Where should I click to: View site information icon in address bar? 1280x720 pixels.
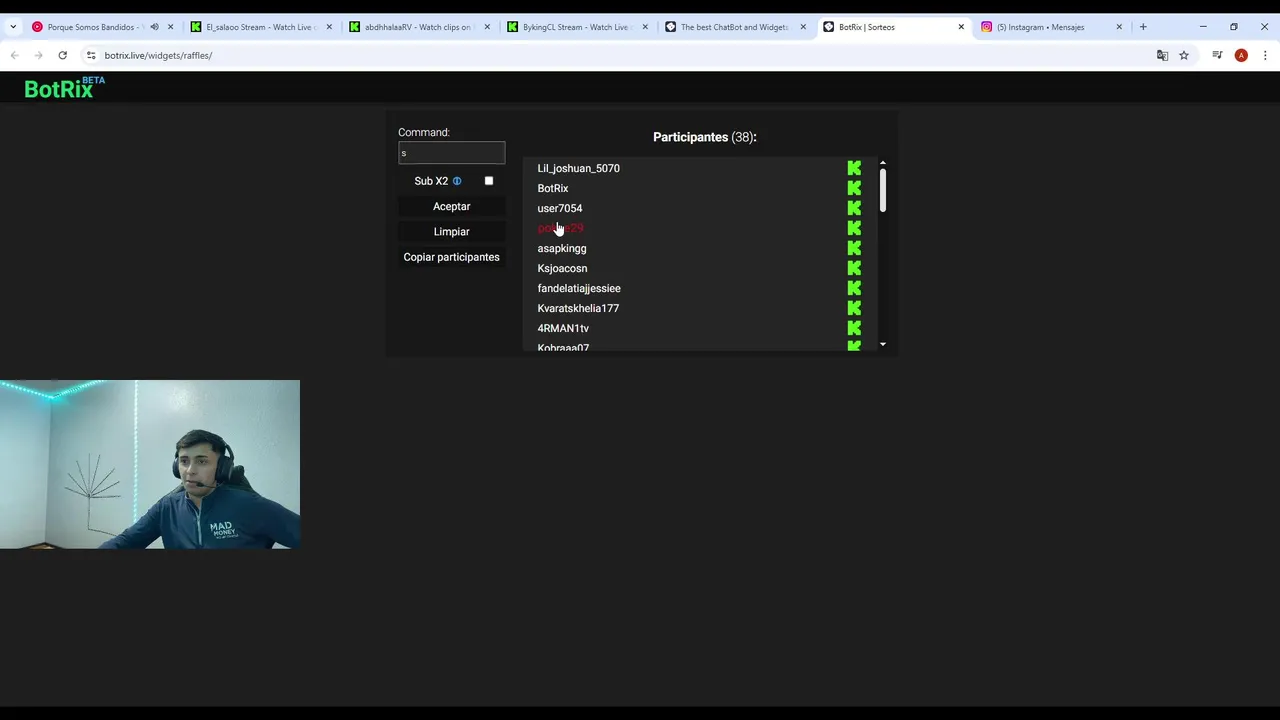pyautogui.click(x=91, y=55)
